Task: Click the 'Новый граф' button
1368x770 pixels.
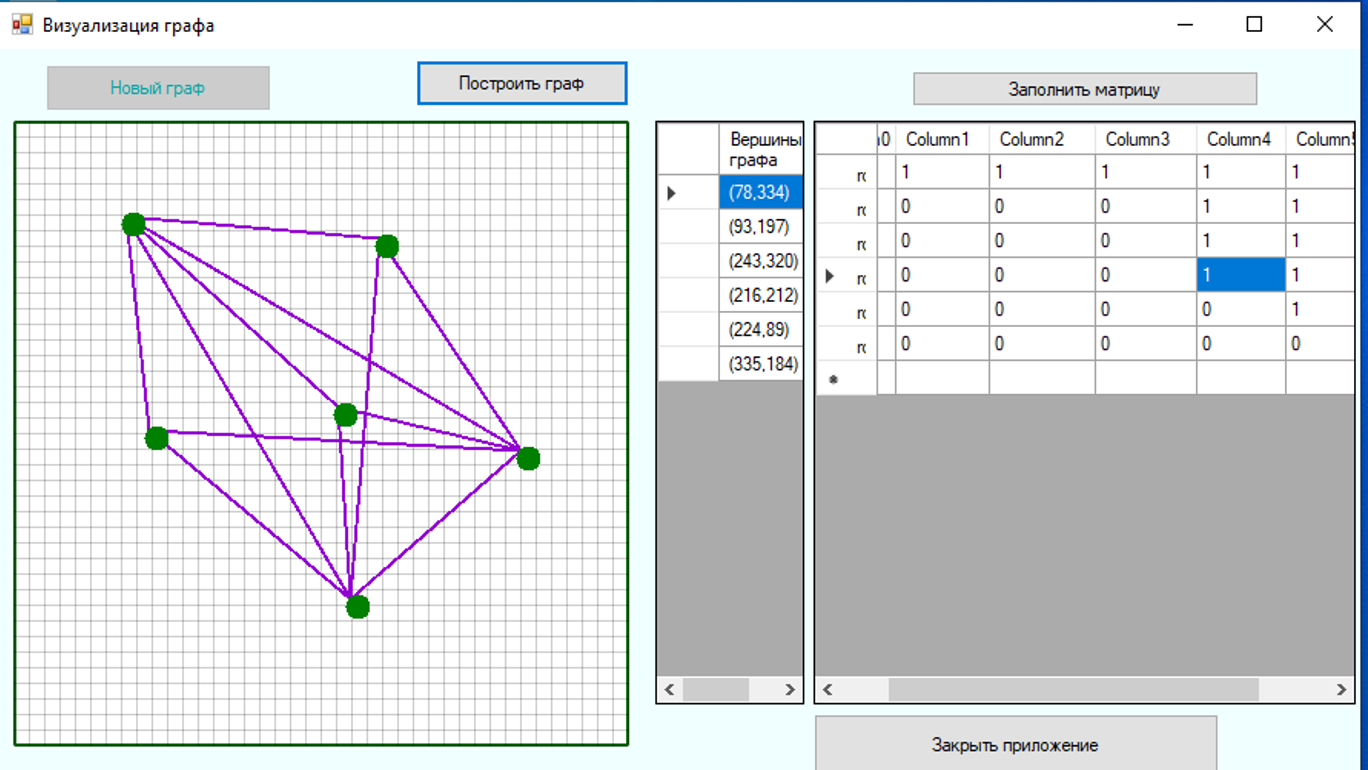Action: [x=158, y=88]
